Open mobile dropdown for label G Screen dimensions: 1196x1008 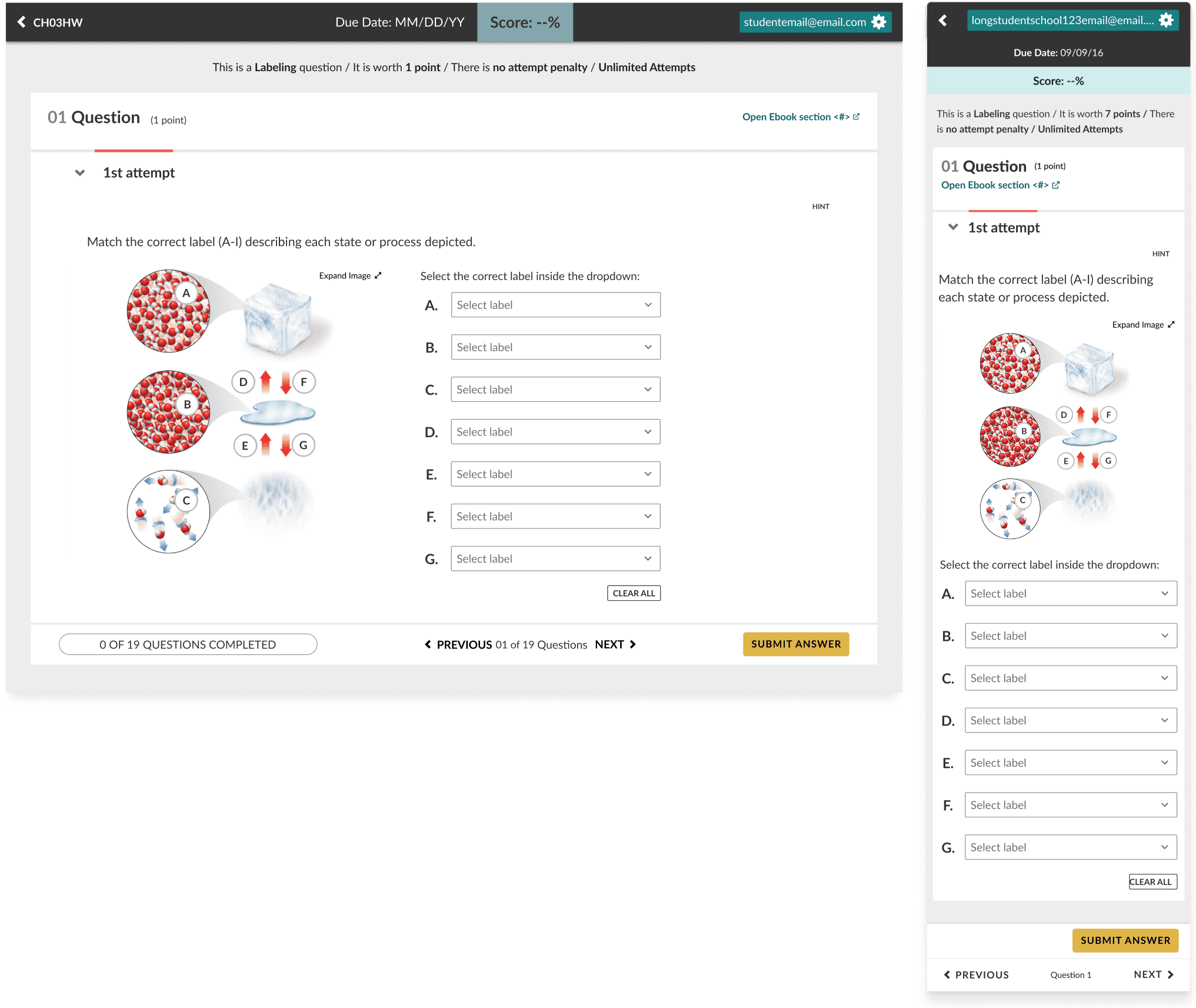1070,847
